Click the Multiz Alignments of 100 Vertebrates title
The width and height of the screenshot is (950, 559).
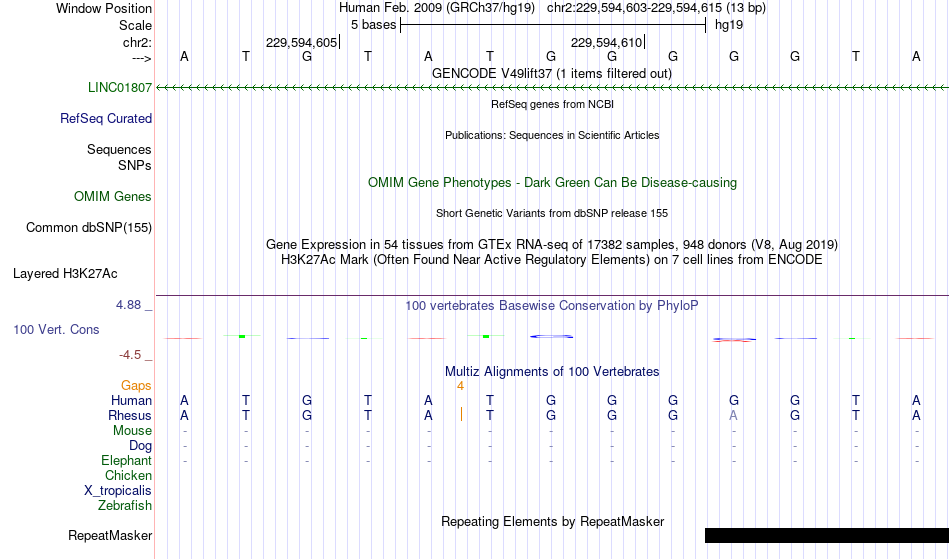552,371
